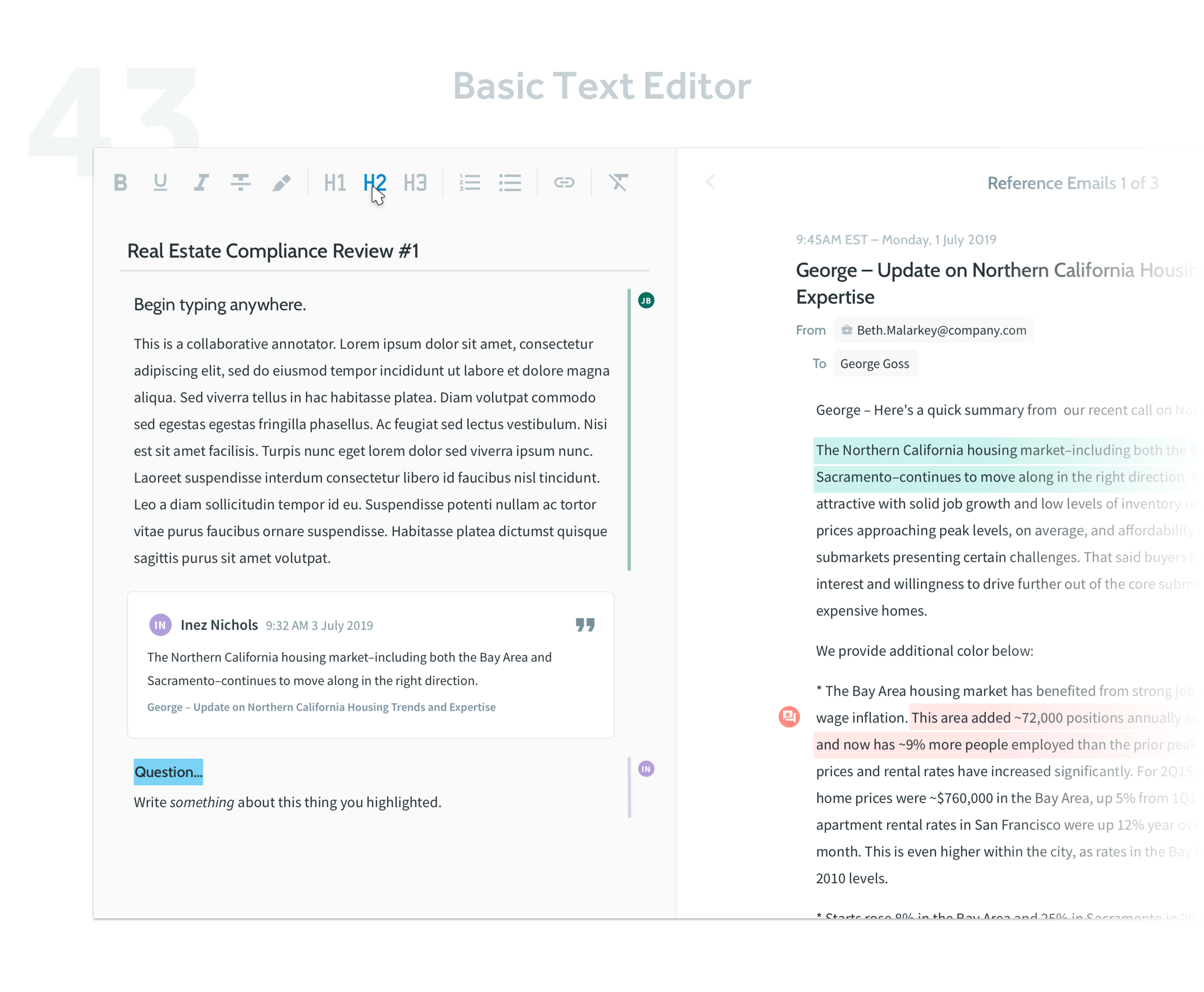Screen dimensions: 1204x992
Task: Collapse the Reference Emails panel via back chevron
Action: click(710, 182)
